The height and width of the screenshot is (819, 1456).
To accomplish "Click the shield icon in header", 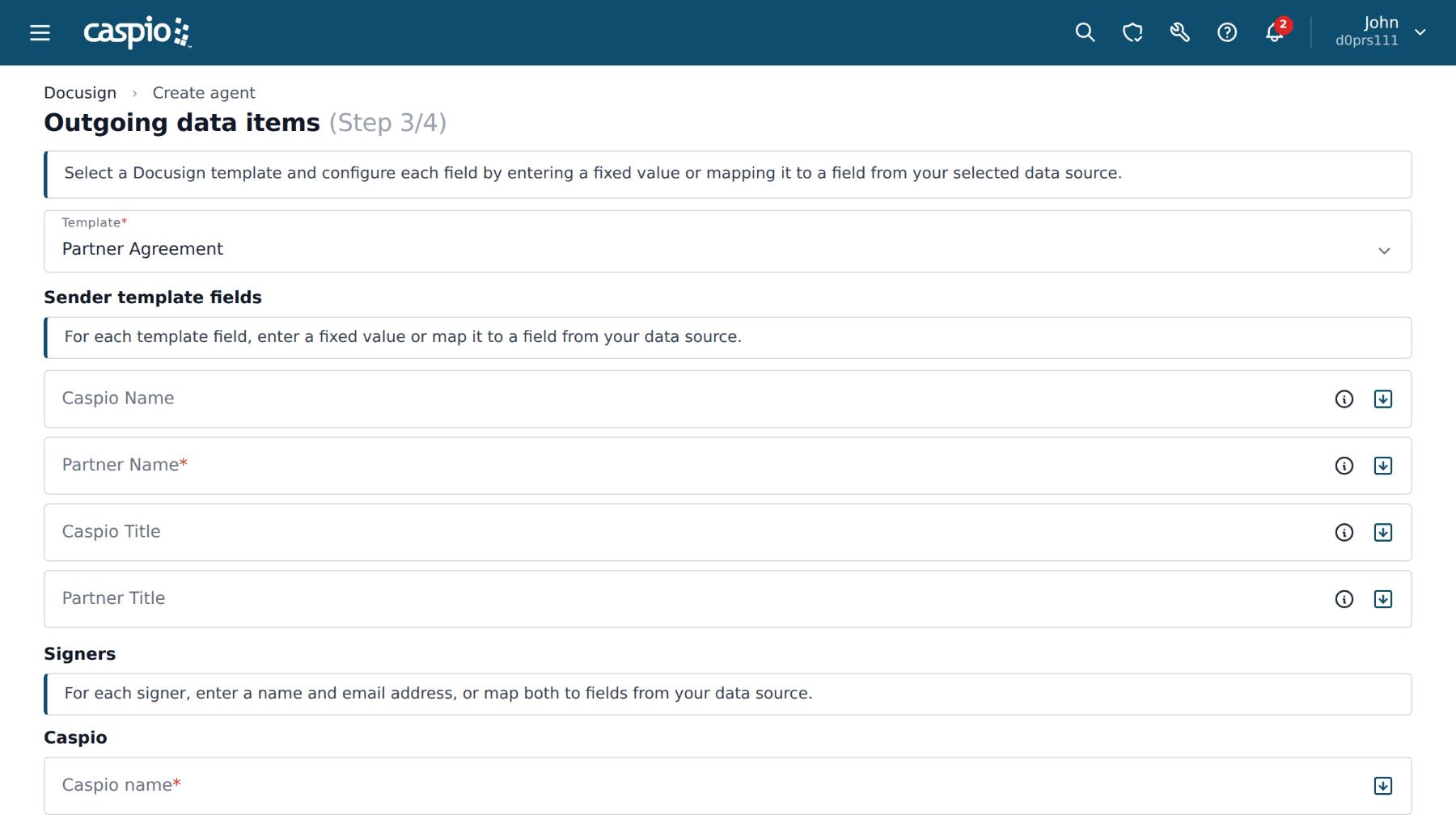I will pos(1132,32).
